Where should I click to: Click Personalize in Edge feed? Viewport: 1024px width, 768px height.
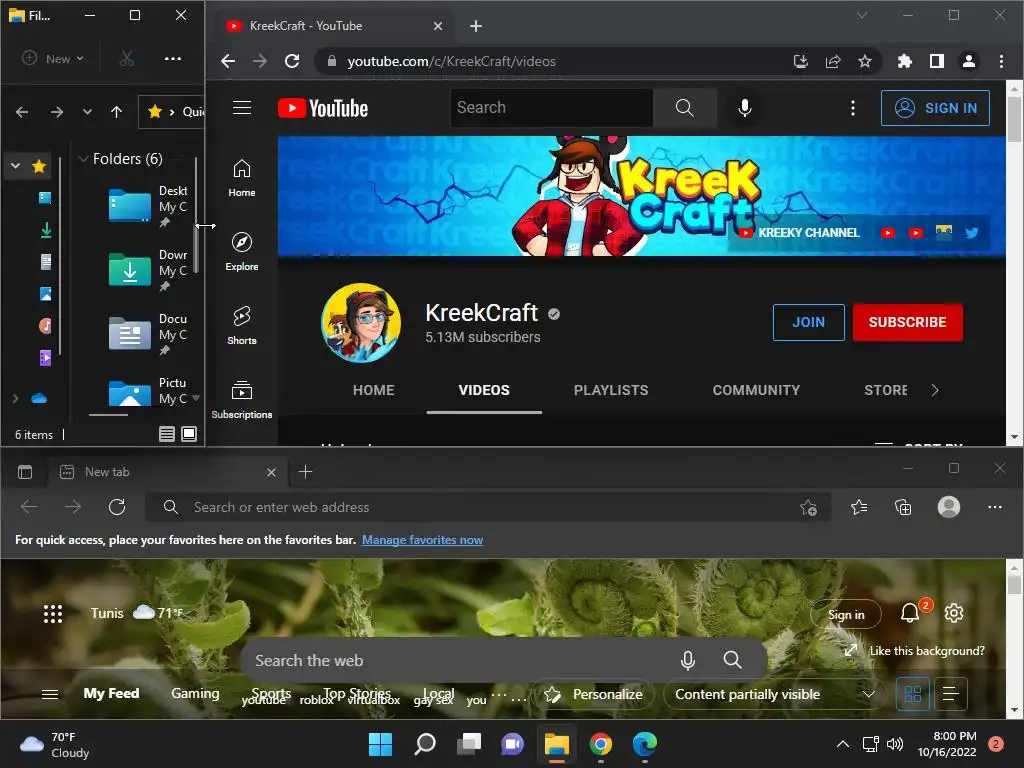(592, 694)
